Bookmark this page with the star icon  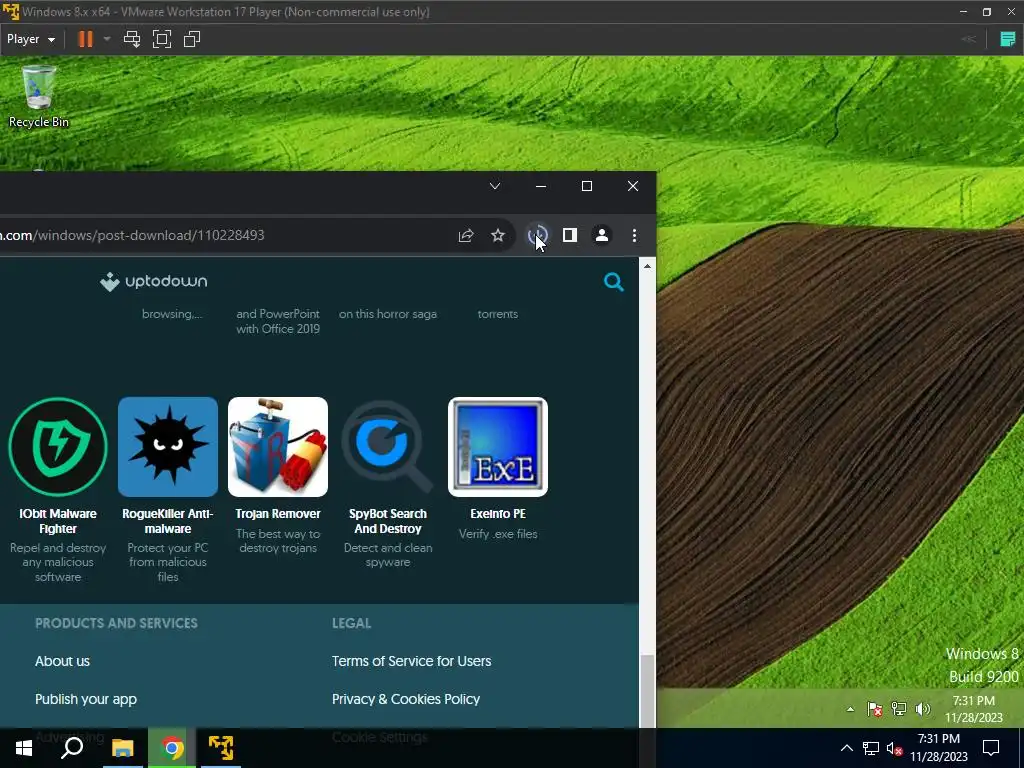(498, 235)
